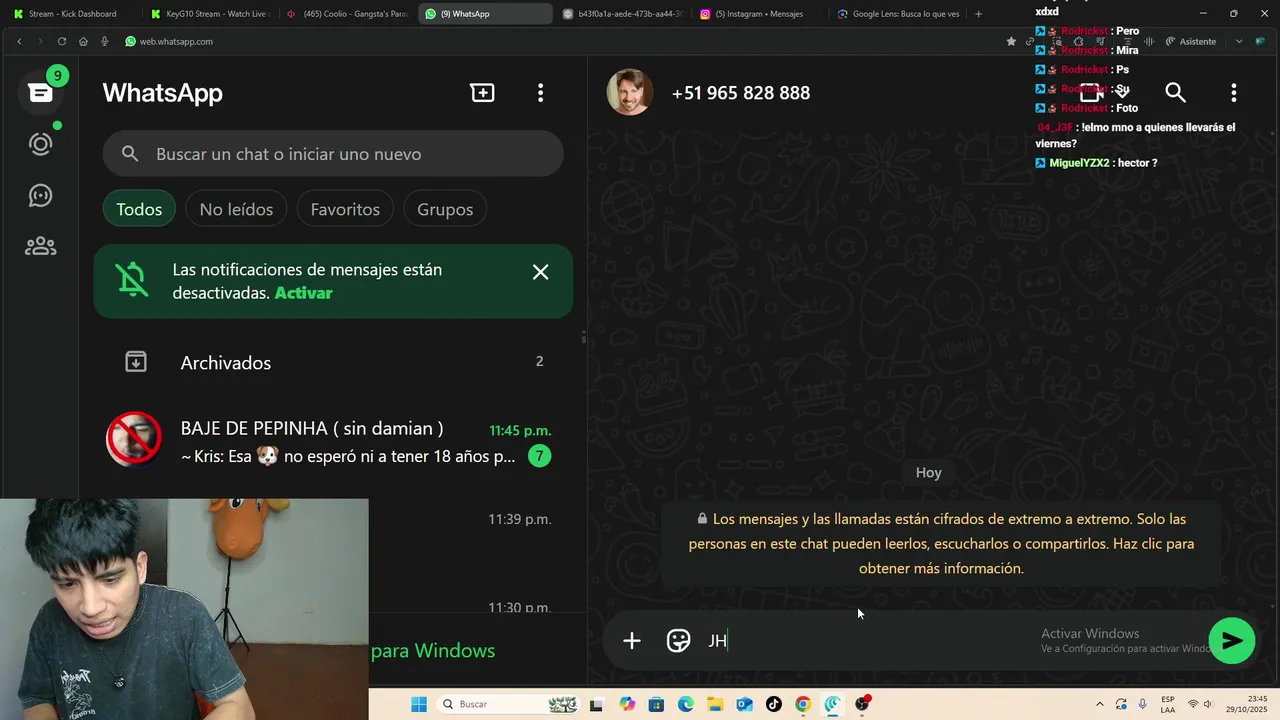Click the BAJE DE PEPINHA group avatar
Viewport: 1280px width, 720px height.
tap(134, 439)
